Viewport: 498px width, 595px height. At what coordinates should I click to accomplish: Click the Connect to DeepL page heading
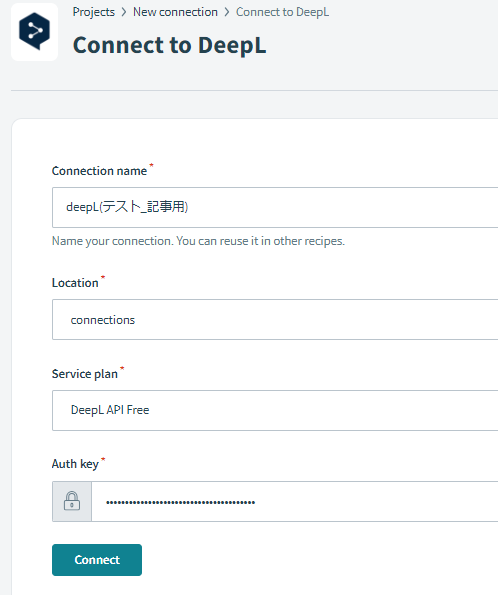169,45
